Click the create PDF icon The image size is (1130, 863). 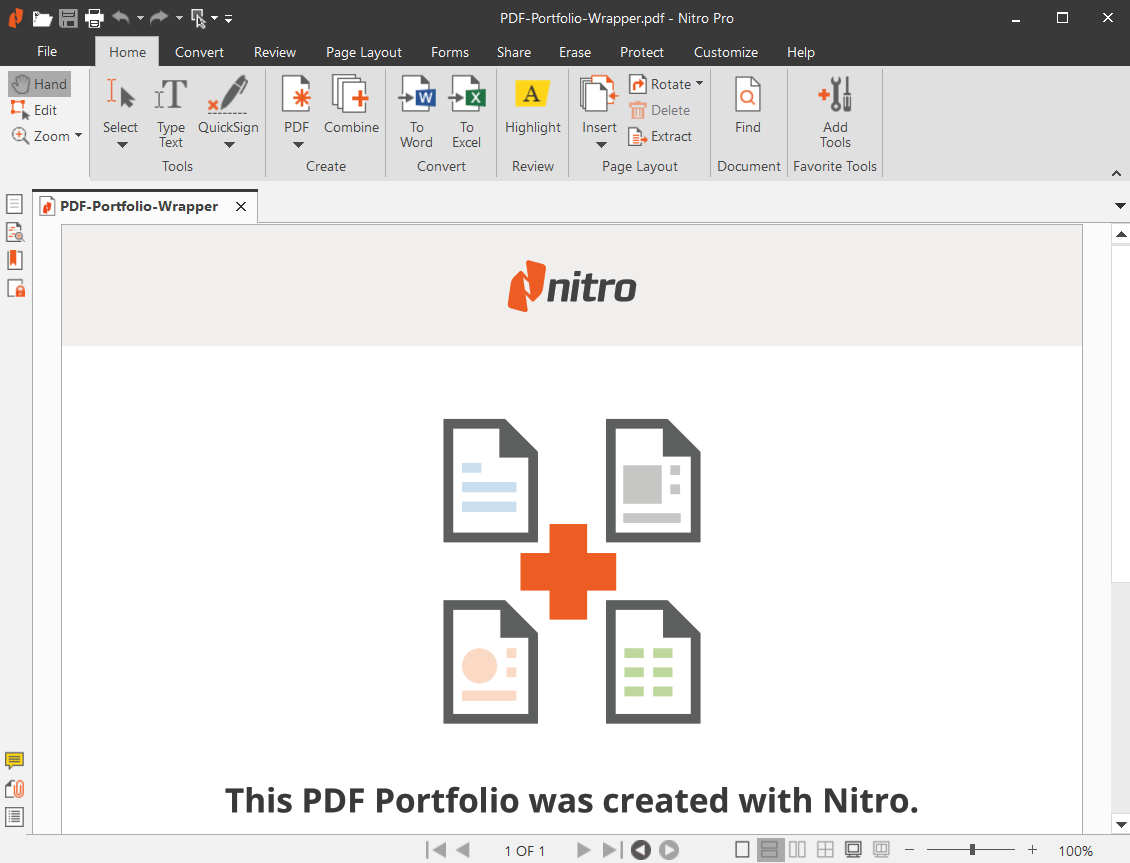click(296, 94)
